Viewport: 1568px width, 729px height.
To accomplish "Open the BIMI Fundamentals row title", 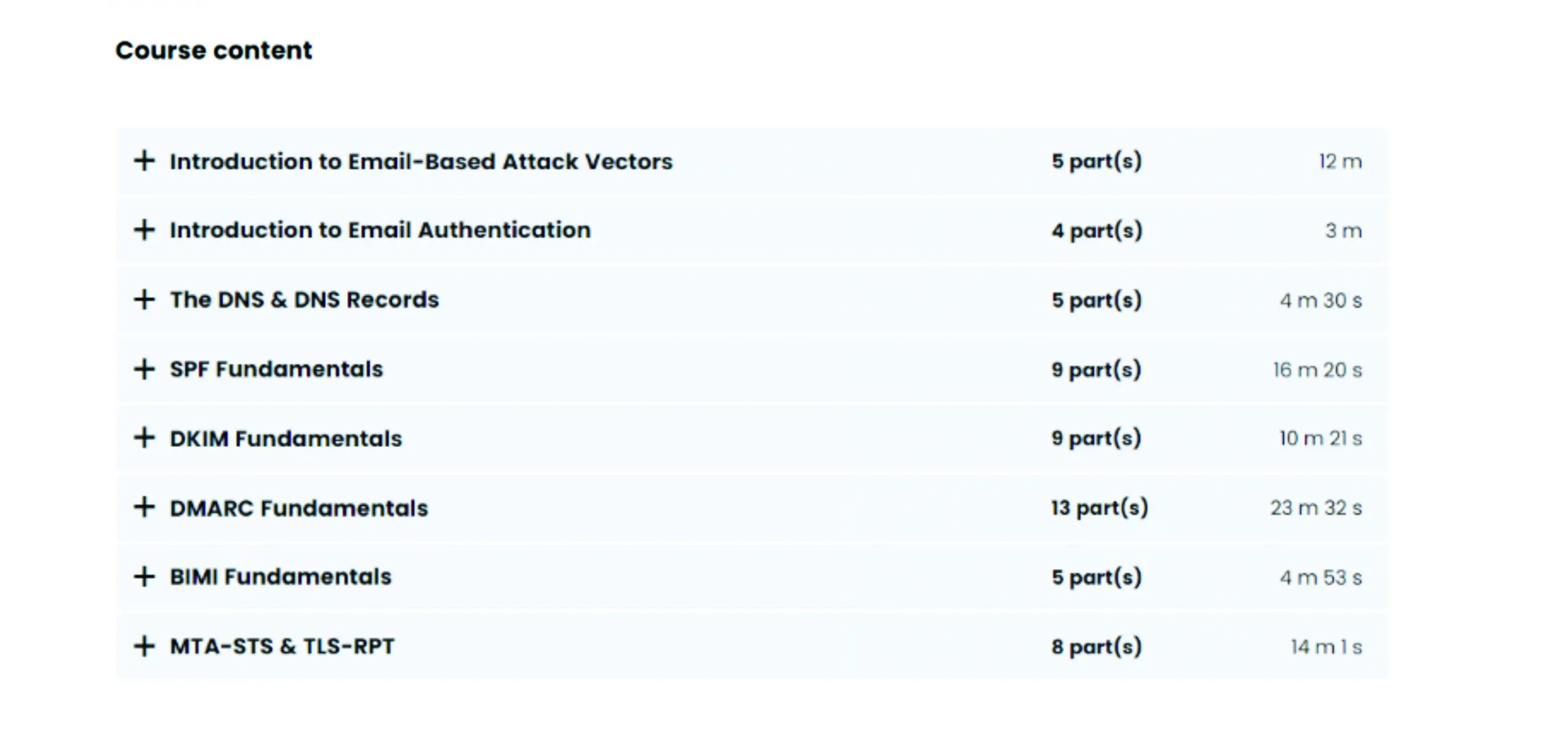I will pos(281,577).
